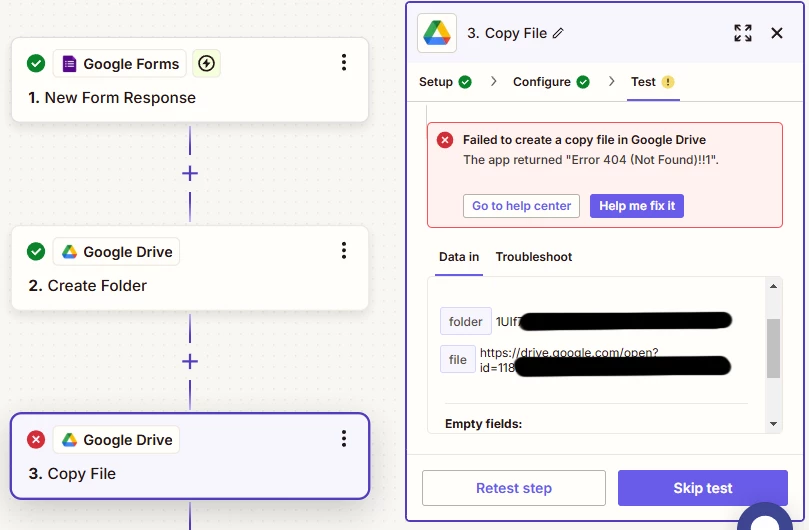Image resolution: width=809 pixels, height=530 pixels.
Task: Click the folder field label
Action: (465, 322)
